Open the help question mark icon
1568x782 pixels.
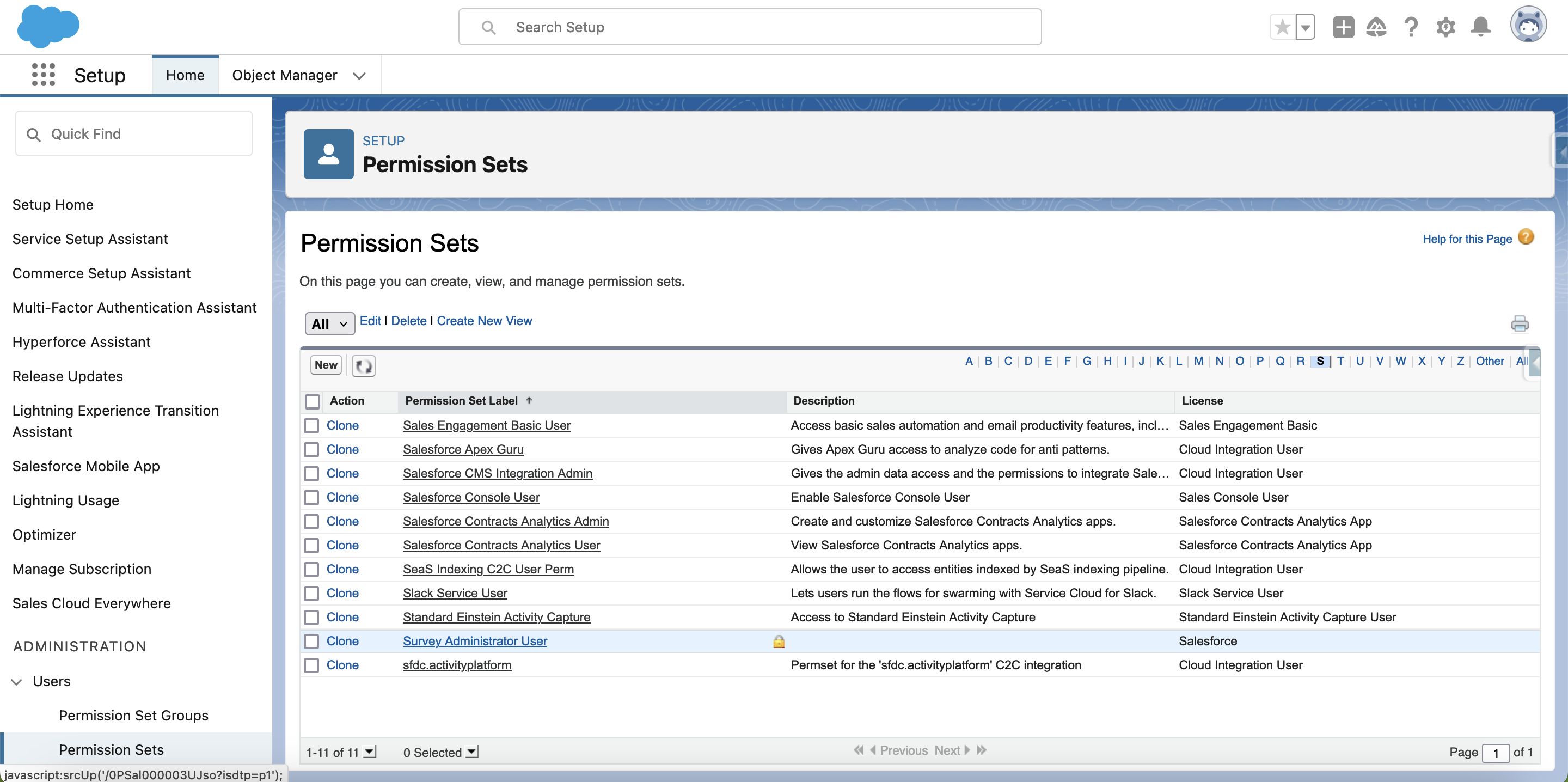click(x=1411, y=27)
